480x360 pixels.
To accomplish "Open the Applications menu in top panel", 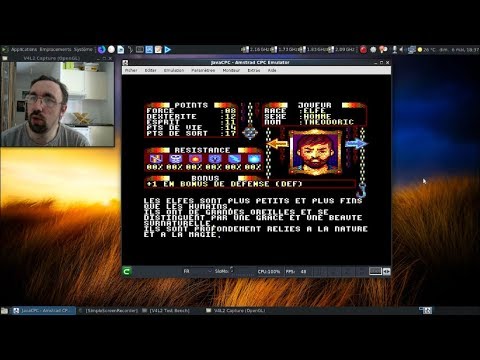I will click(24, 49).
